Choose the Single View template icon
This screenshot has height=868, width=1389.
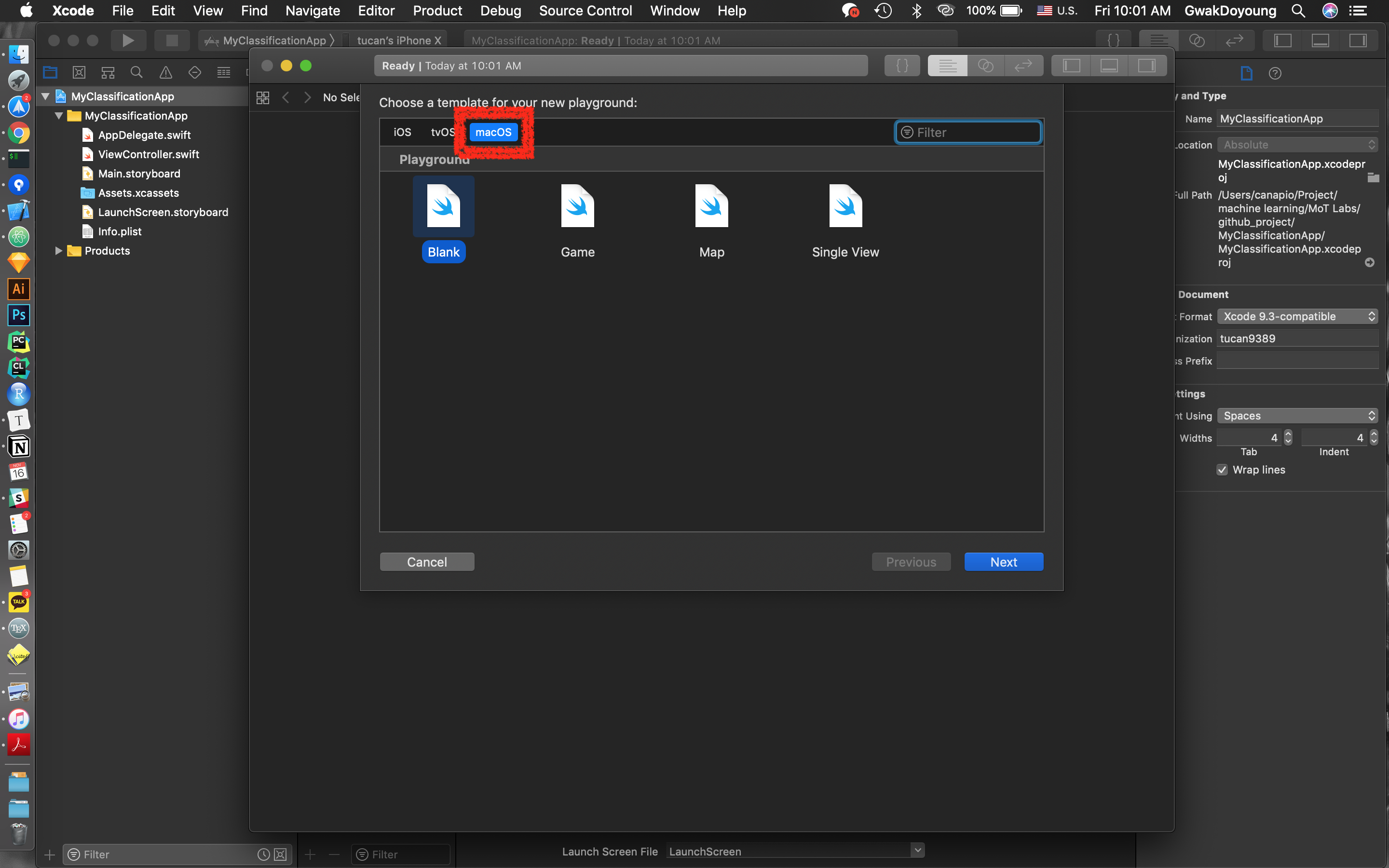pos(845,206)
